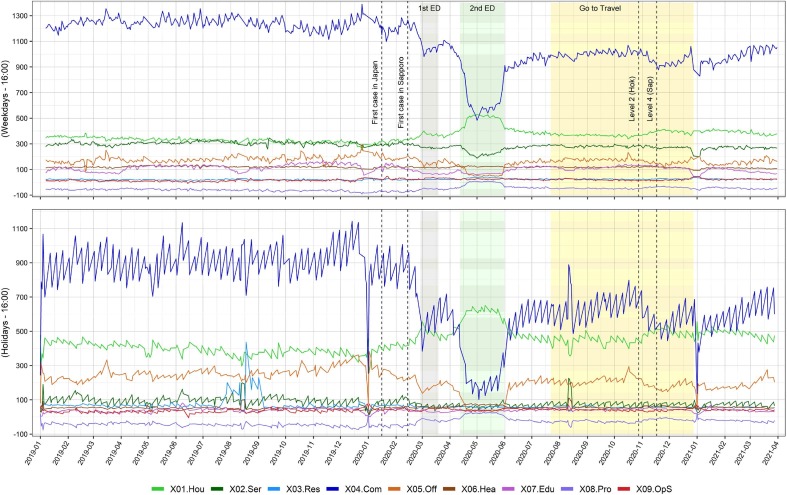Click the 'First case in Sapporo' vertical label
This screenshot has width=787, height=495.
[x=401, y=91]
